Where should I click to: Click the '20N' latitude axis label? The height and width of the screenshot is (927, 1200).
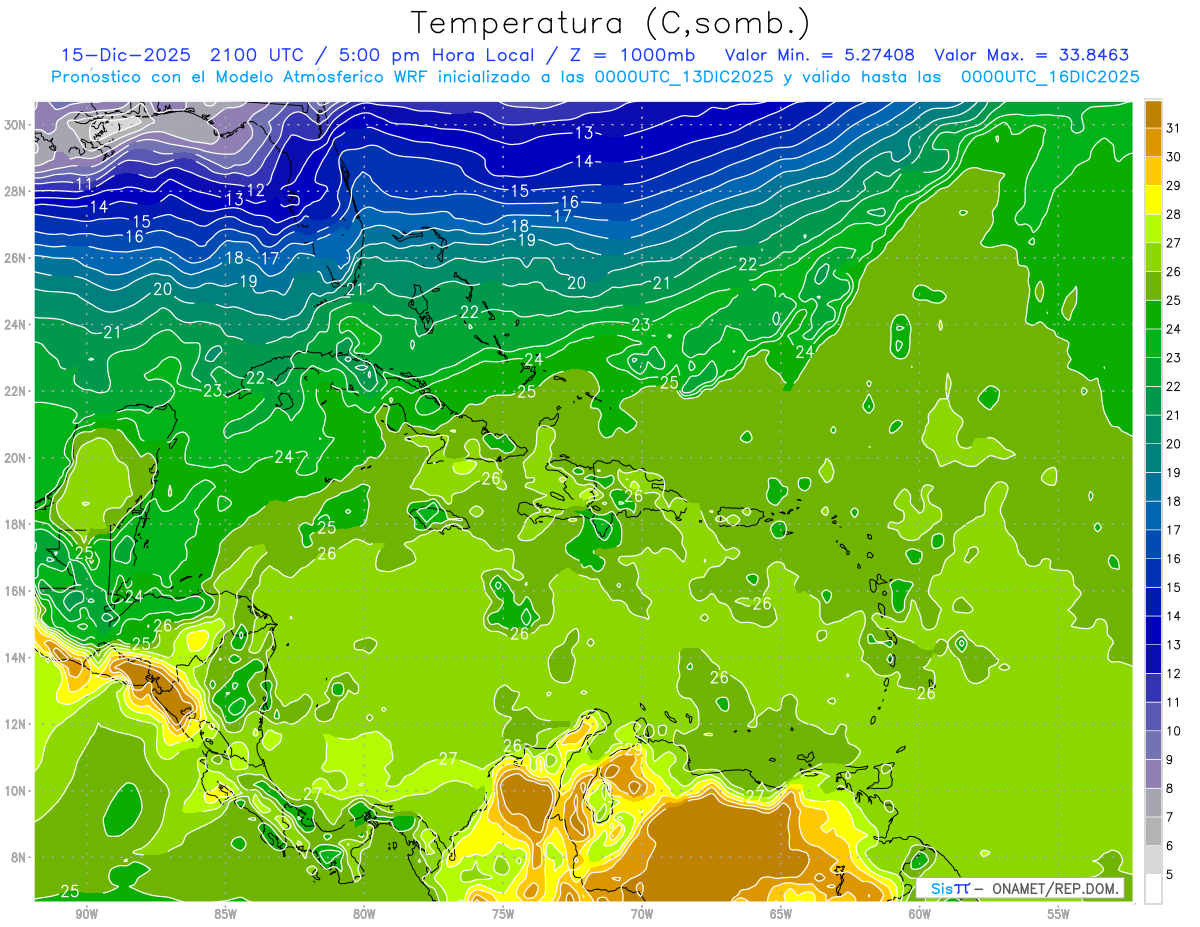(16, 457)
